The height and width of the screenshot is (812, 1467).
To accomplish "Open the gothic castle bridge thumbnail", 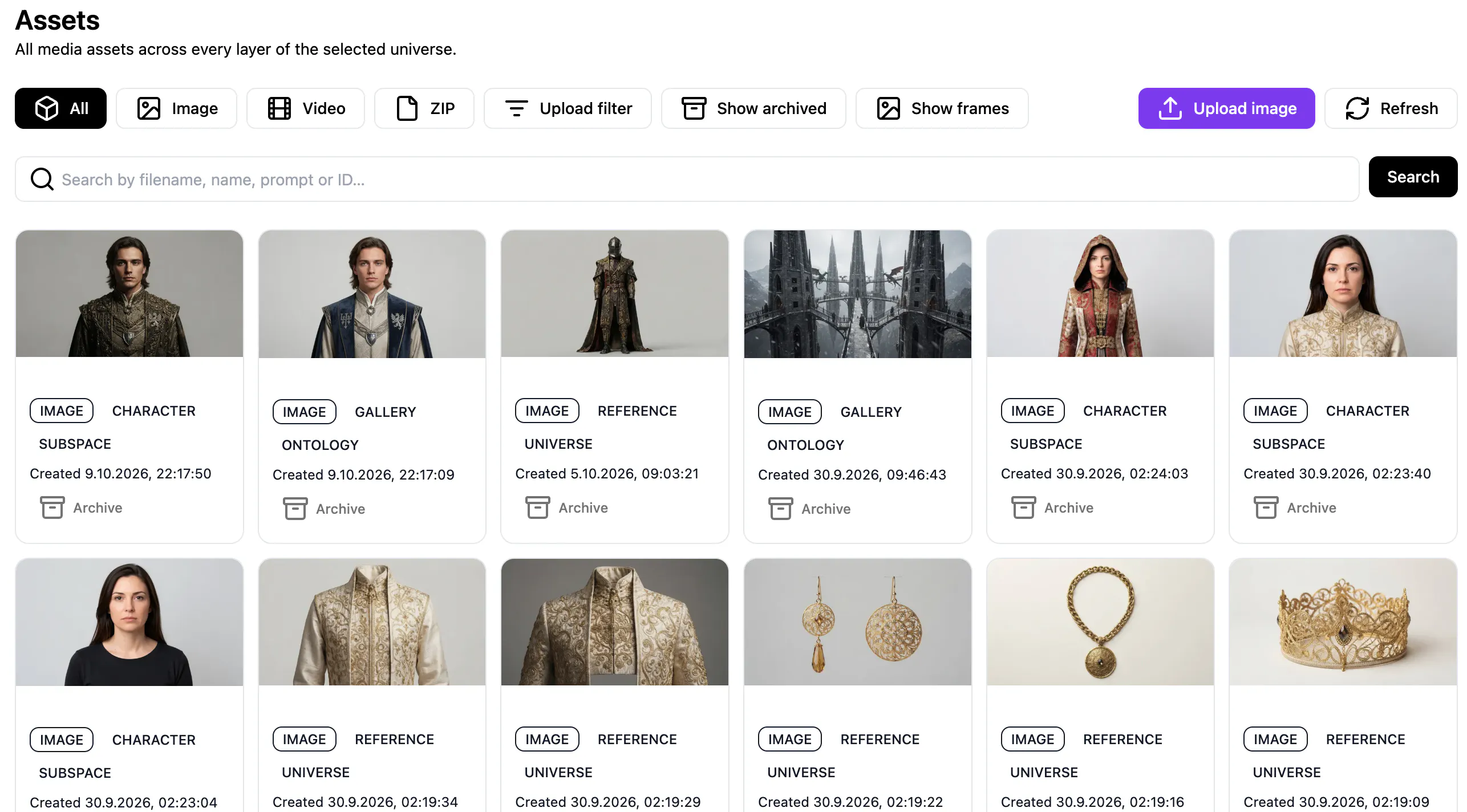I will (x=858, y=294).
